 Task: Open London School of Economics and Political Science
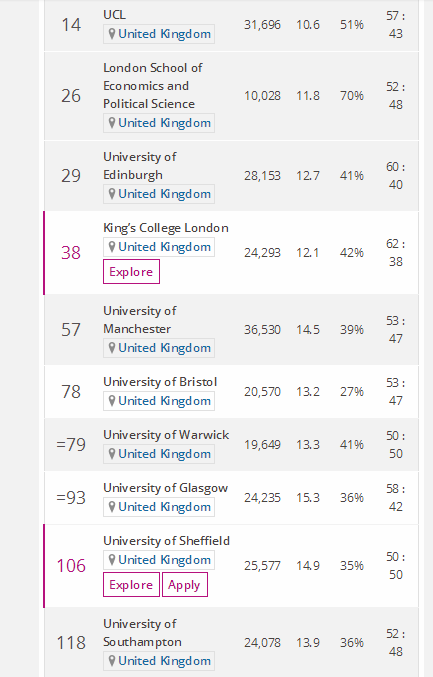[153, 85]
